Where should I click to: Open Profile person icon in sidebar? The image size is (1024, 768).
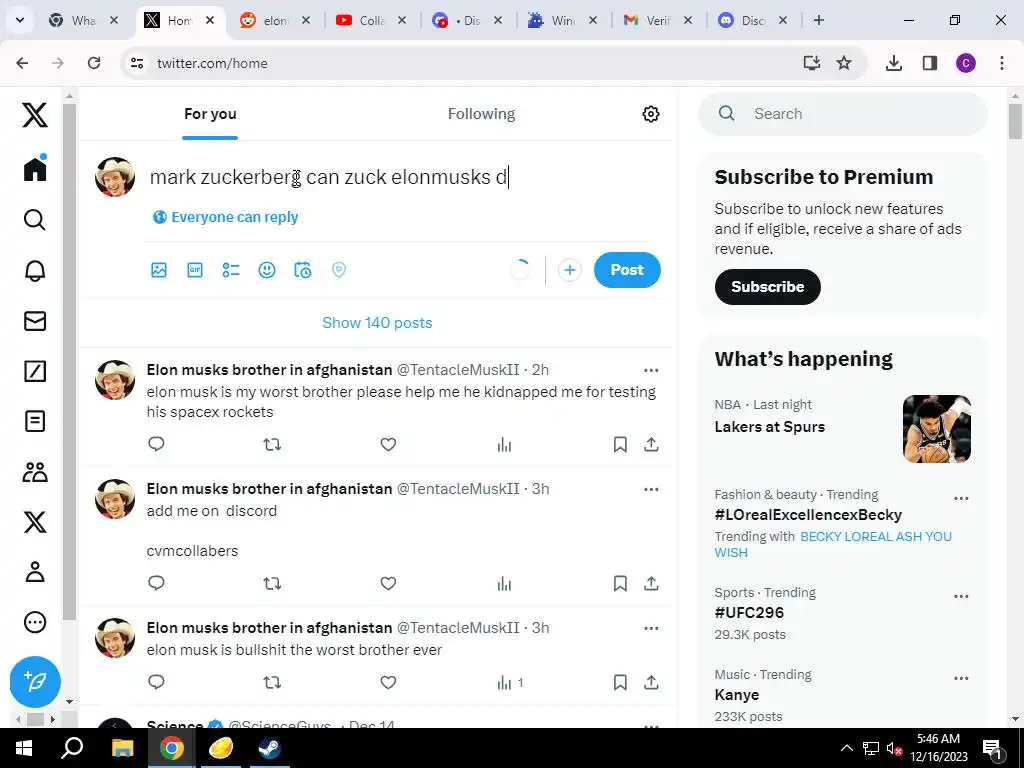[35, 571]
